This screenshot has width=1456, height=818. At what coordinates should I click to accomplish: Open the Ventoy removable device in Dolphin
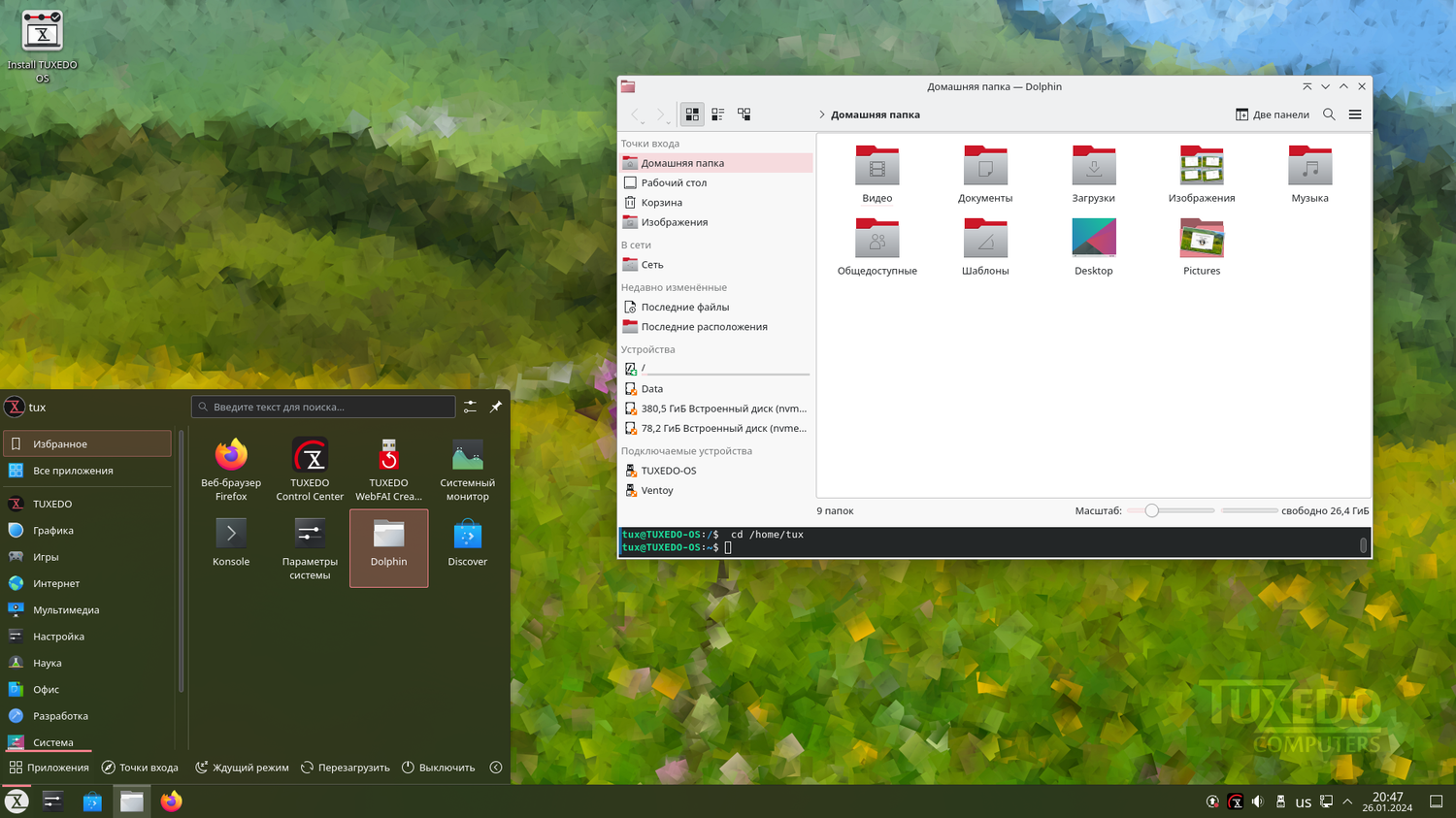716,491
